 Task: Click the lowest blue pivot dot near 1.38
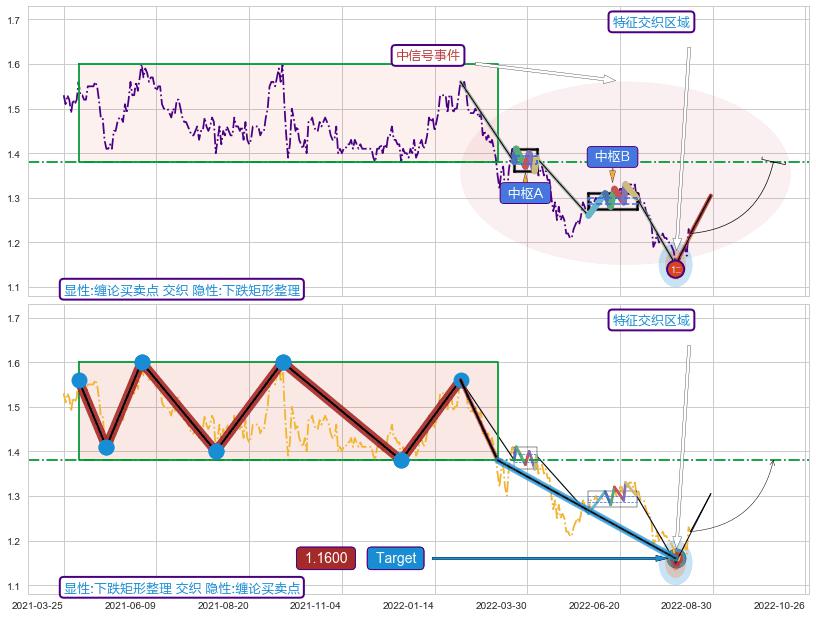click(401, 460)
